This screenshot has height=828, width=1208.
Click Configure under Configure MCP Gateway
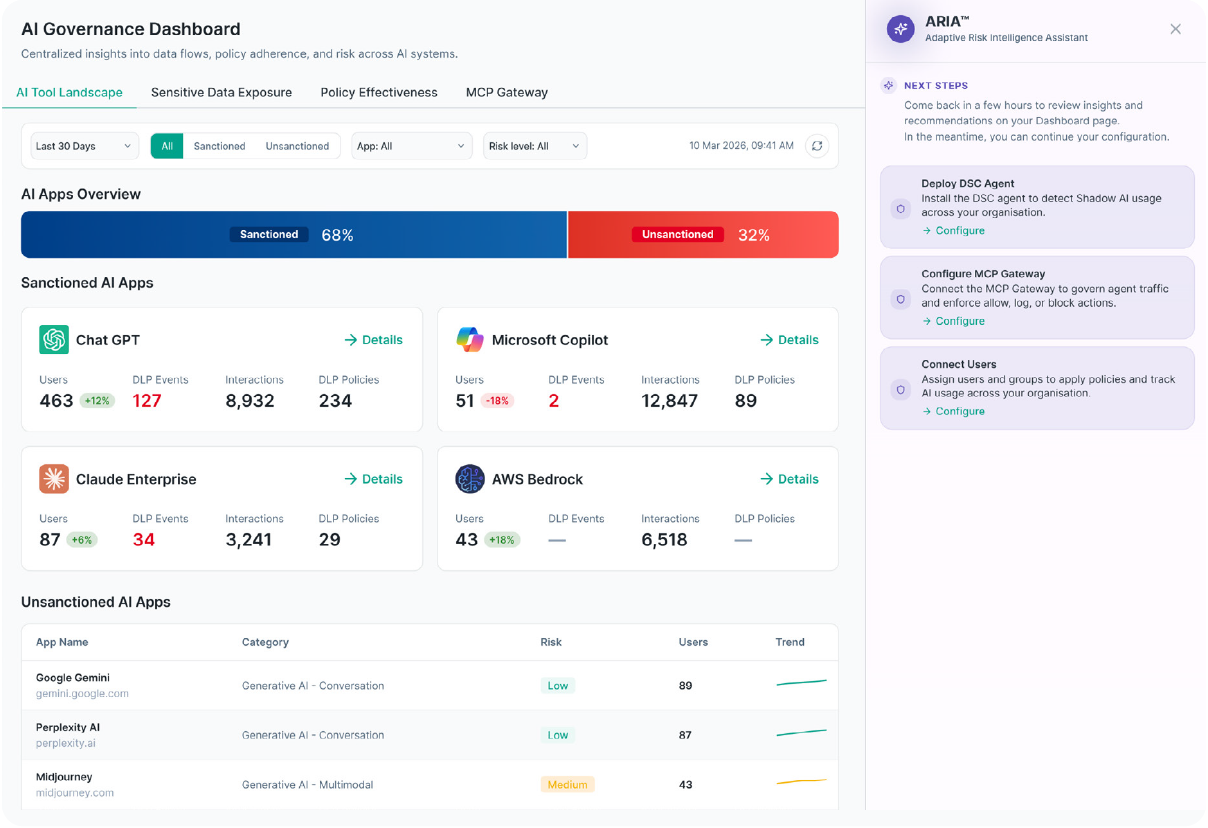pyautogui.click(x=953, y=321)
